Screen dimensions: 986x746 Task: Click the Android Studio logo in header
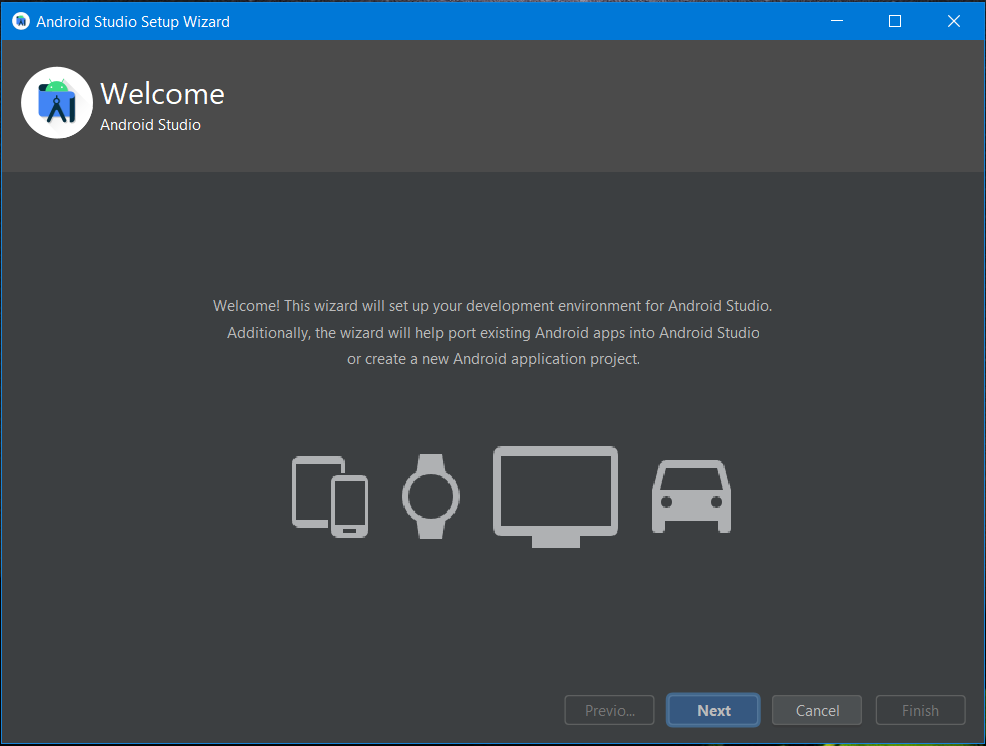(x=57, y=103)
